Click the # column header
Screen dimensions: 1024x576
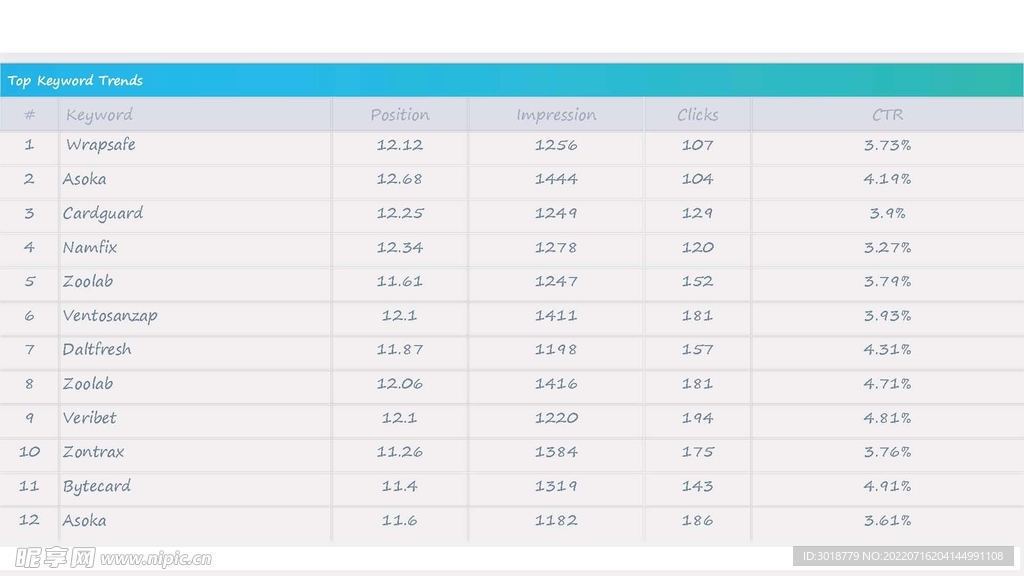pos(29,115)
